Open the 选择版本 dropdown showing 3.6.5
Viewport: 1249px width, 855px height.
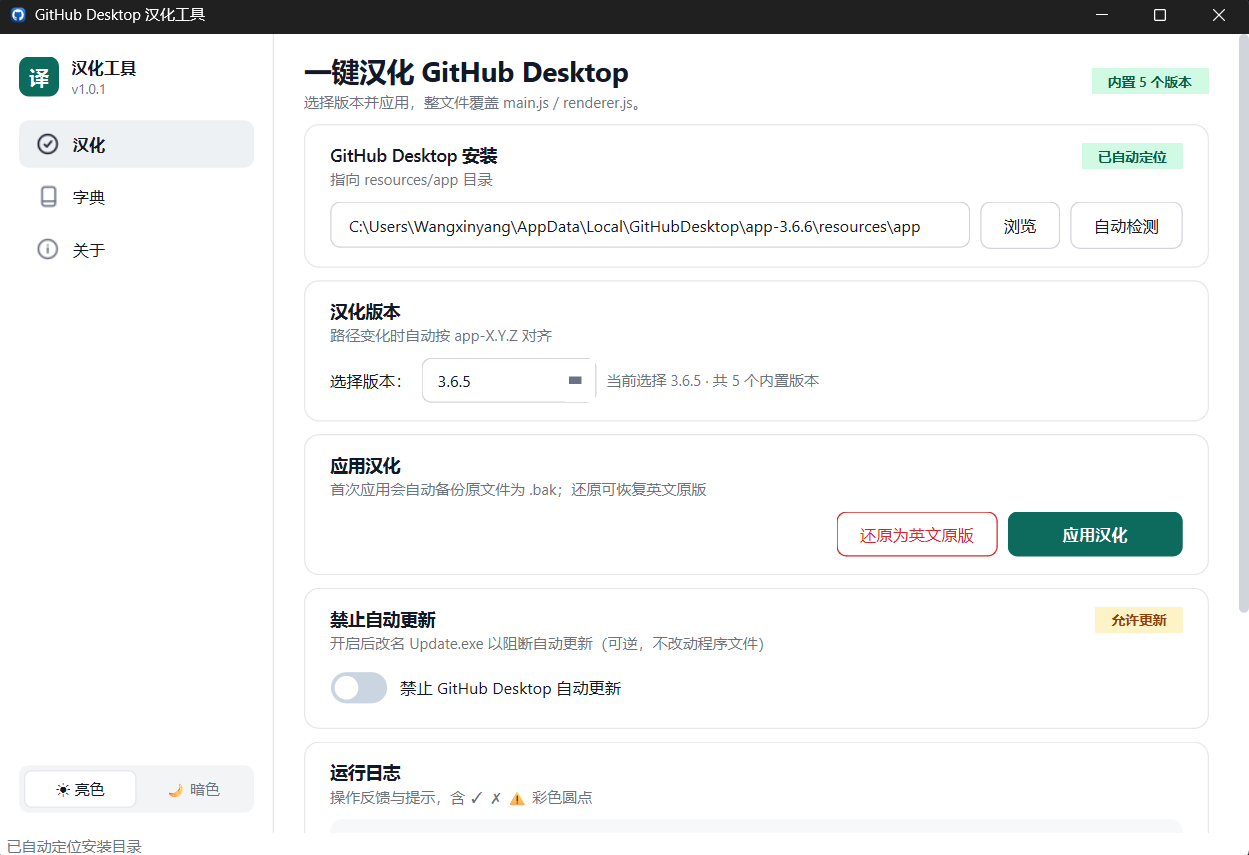pyautogui.click(x=509, y=381)
